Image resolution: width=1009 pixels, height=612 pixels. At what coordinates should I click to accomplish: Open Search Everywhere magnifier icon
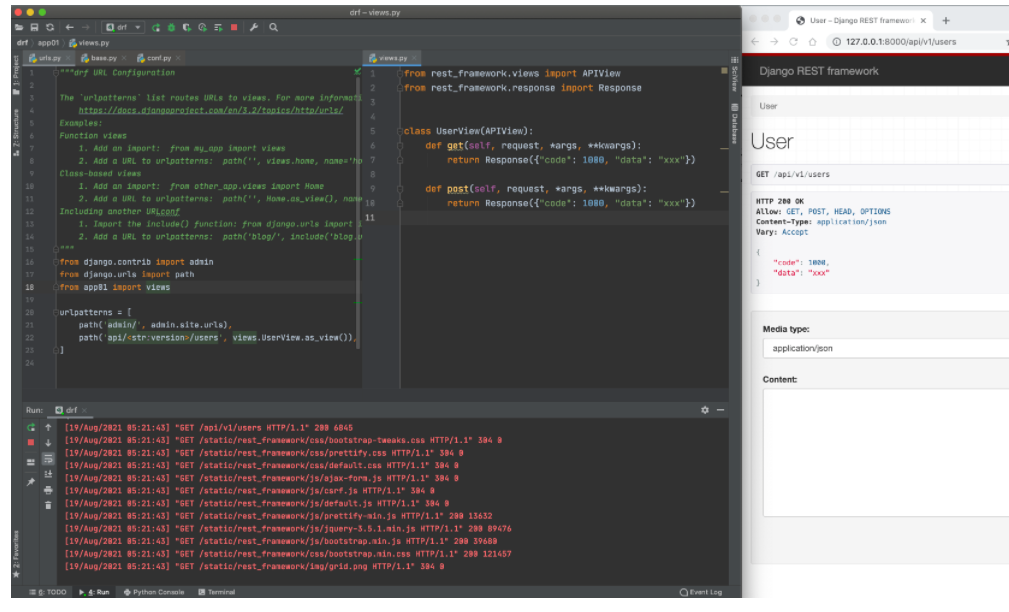click(273, 28)
